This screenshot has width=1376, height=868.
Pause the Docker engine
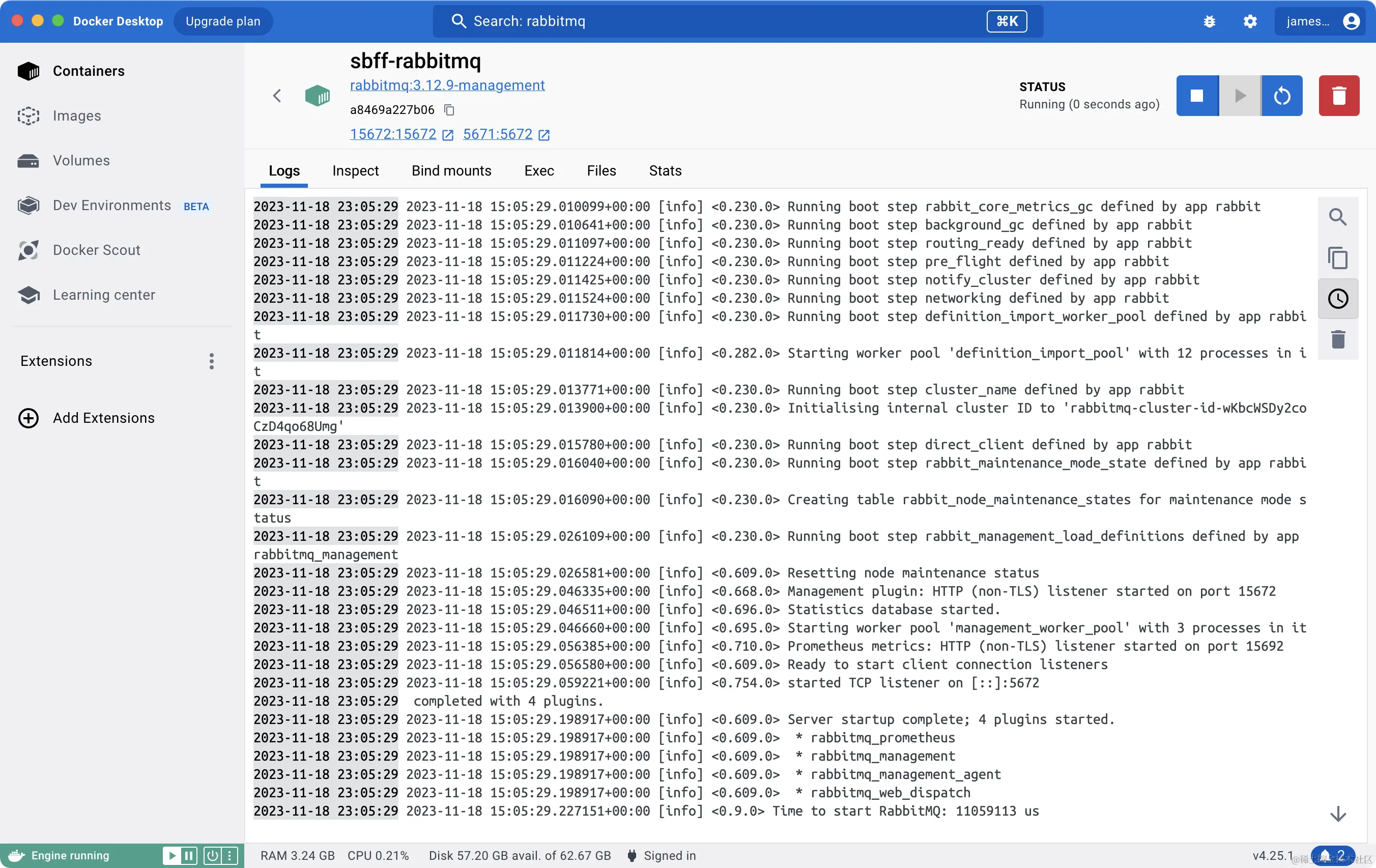(x=189, y=855)
